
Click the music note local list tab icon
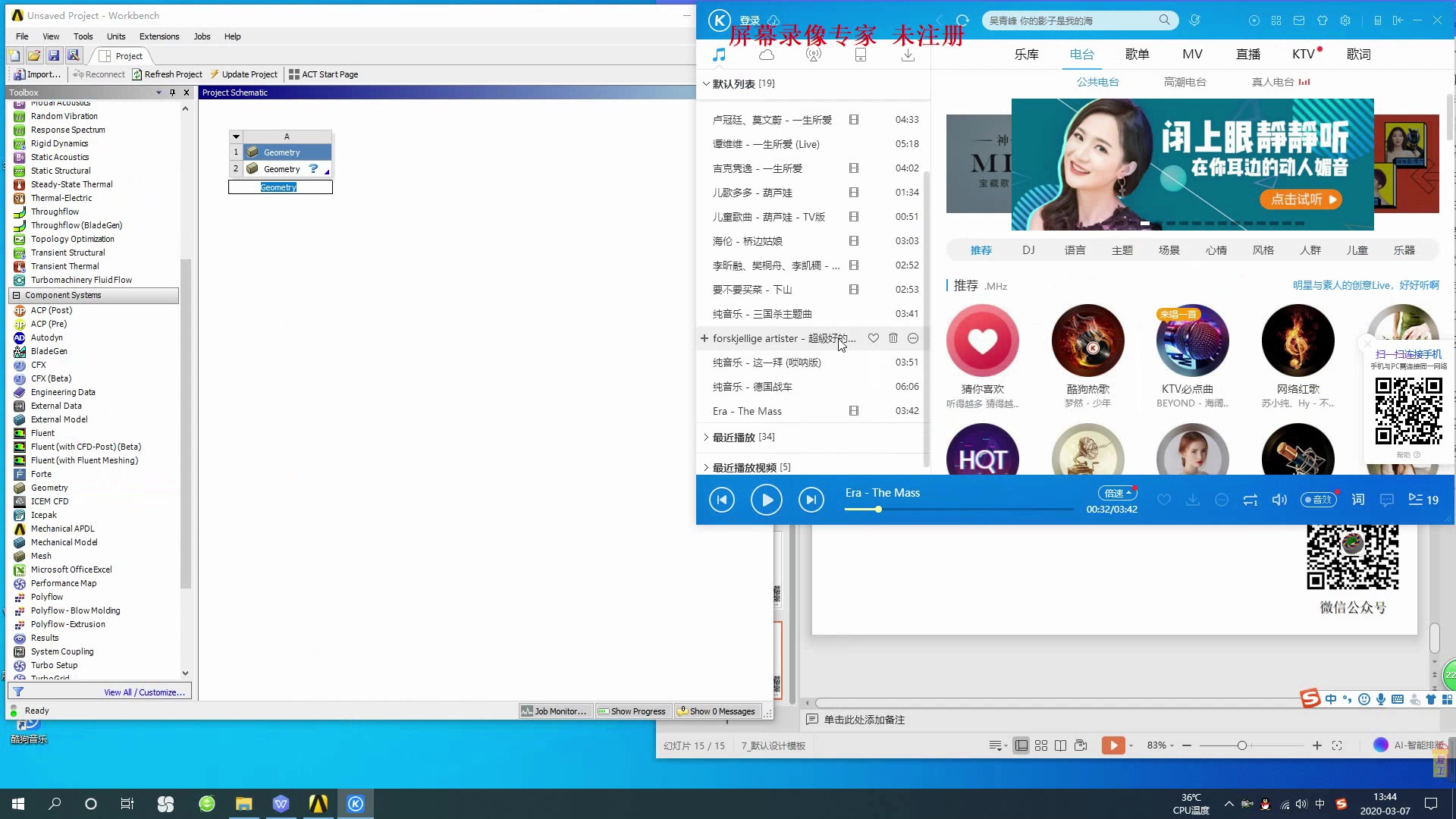(719, 55)
